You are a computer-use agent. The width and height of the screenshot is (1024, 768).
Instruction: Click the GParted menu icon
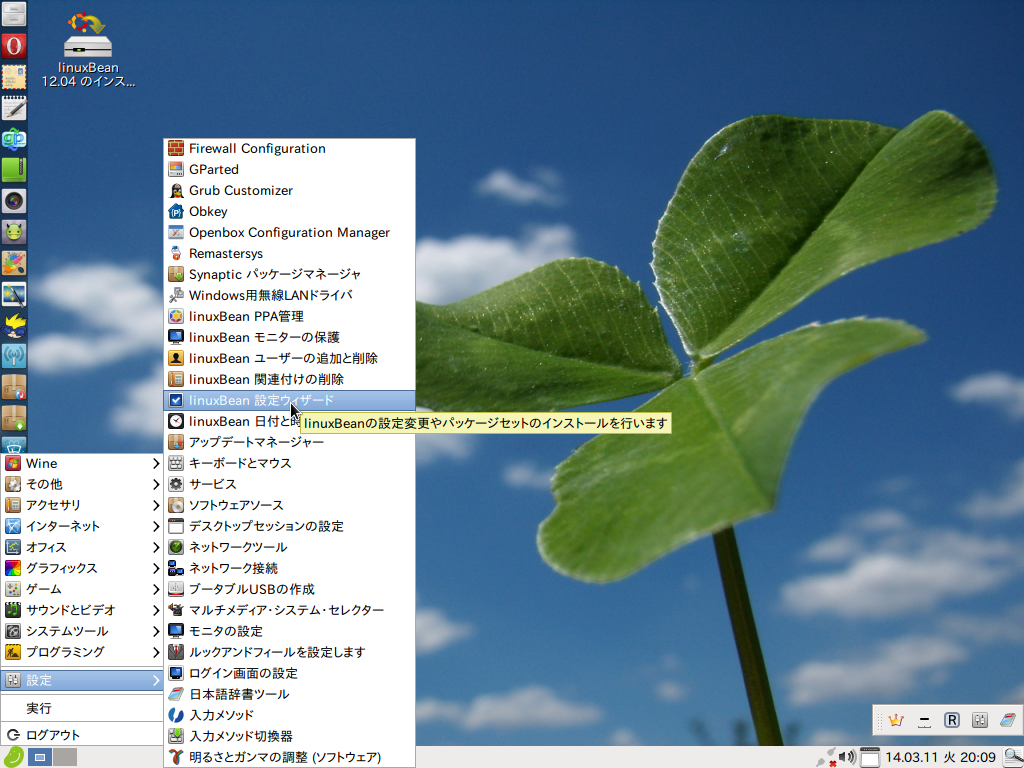[176, 169]
